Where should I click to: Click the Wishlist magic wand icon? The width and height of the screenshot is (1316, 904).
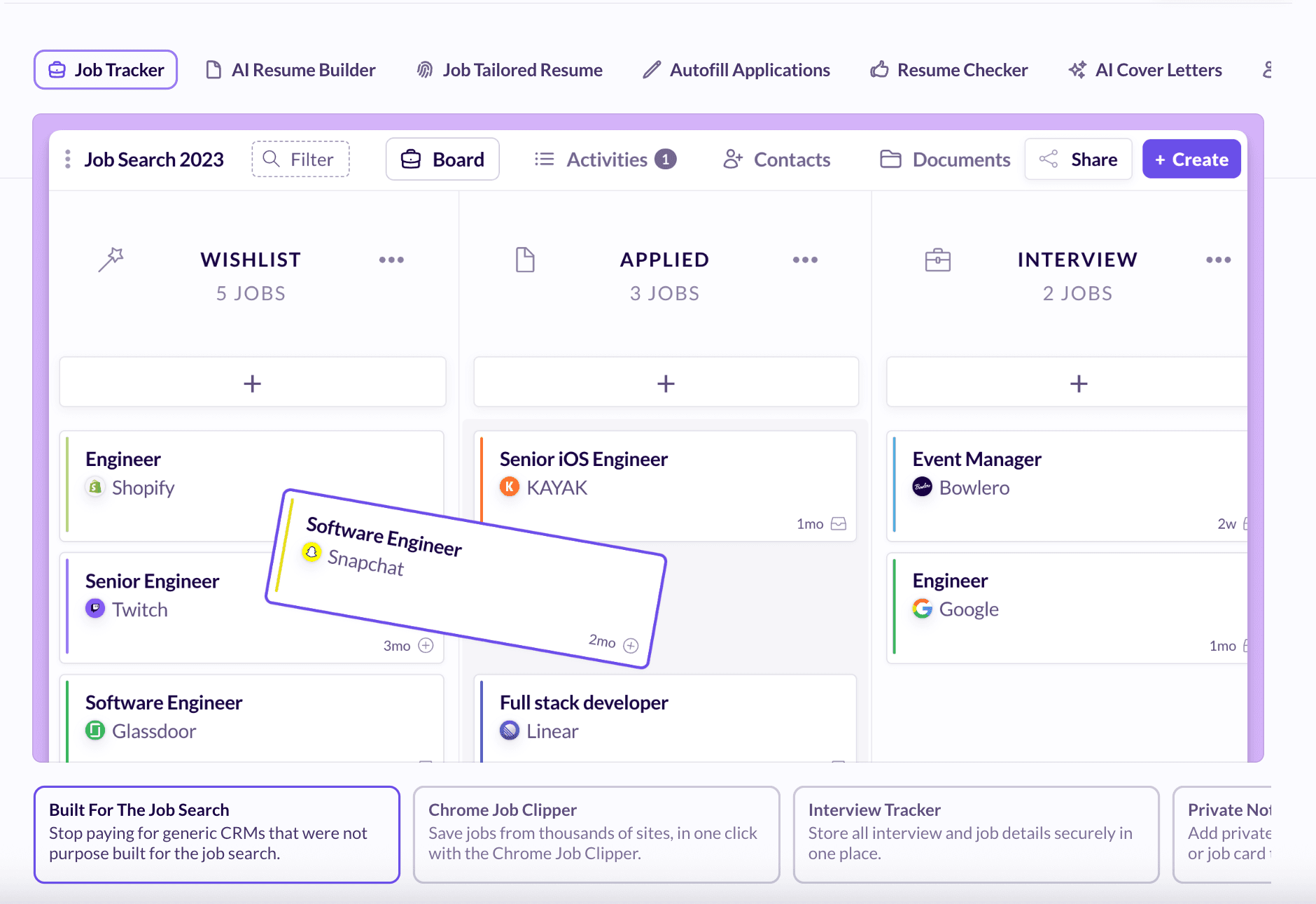tap(111, 260)
